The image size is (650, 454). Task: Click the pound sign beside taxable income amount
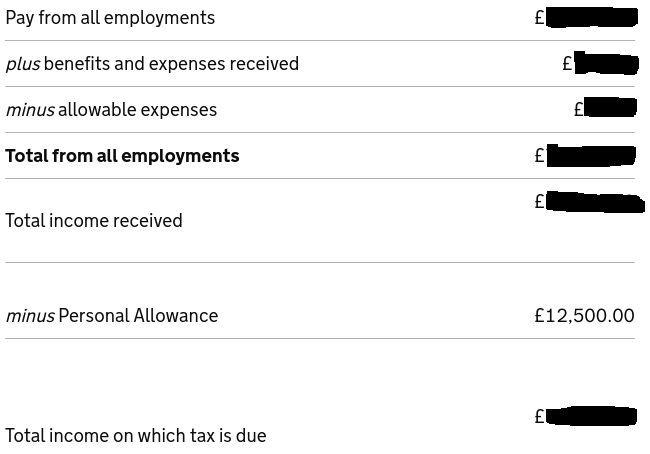coord(540,417)
